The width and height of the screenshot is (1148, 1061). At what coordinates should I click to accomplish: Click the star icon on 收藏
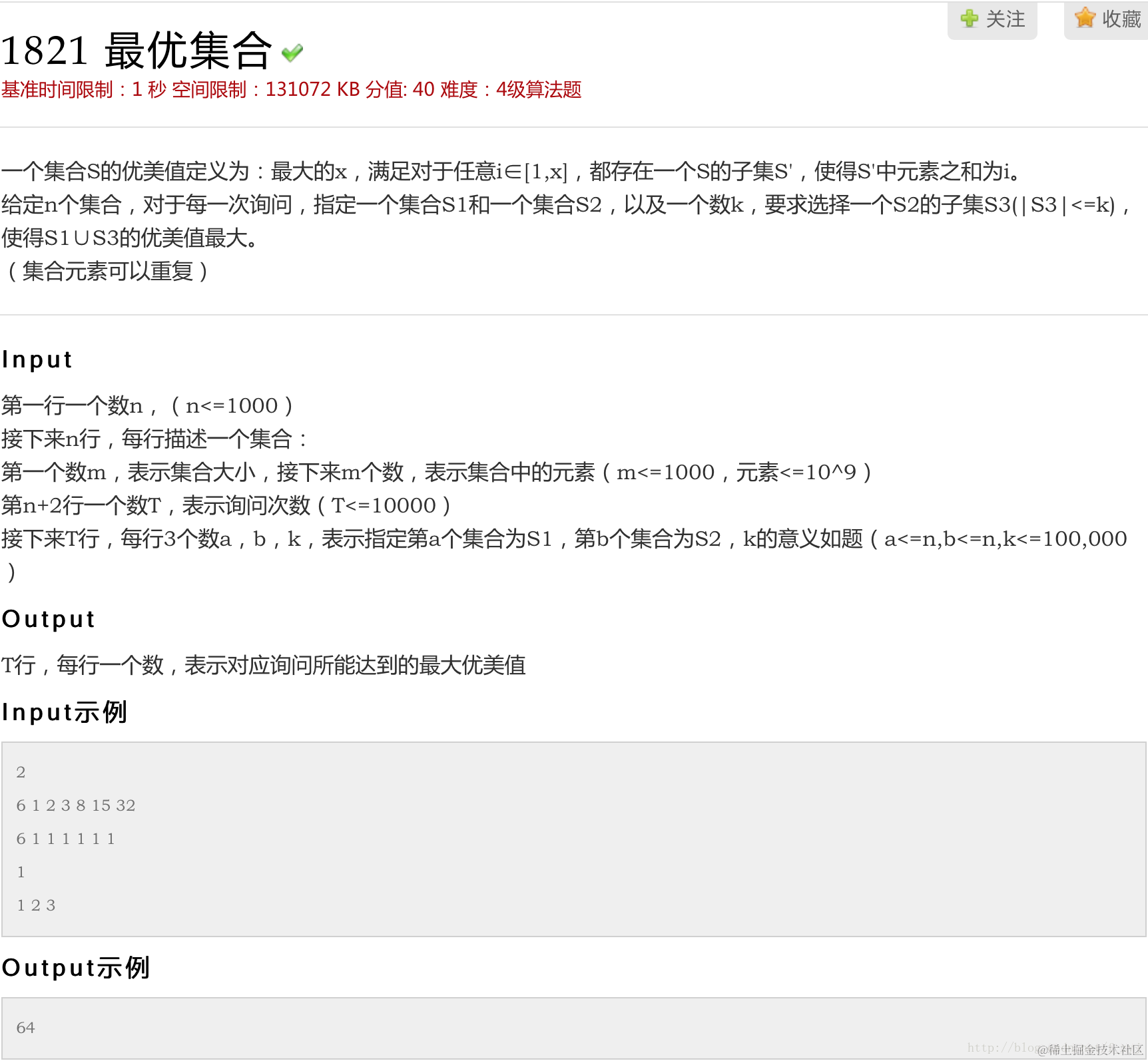tap(1085, 18)
